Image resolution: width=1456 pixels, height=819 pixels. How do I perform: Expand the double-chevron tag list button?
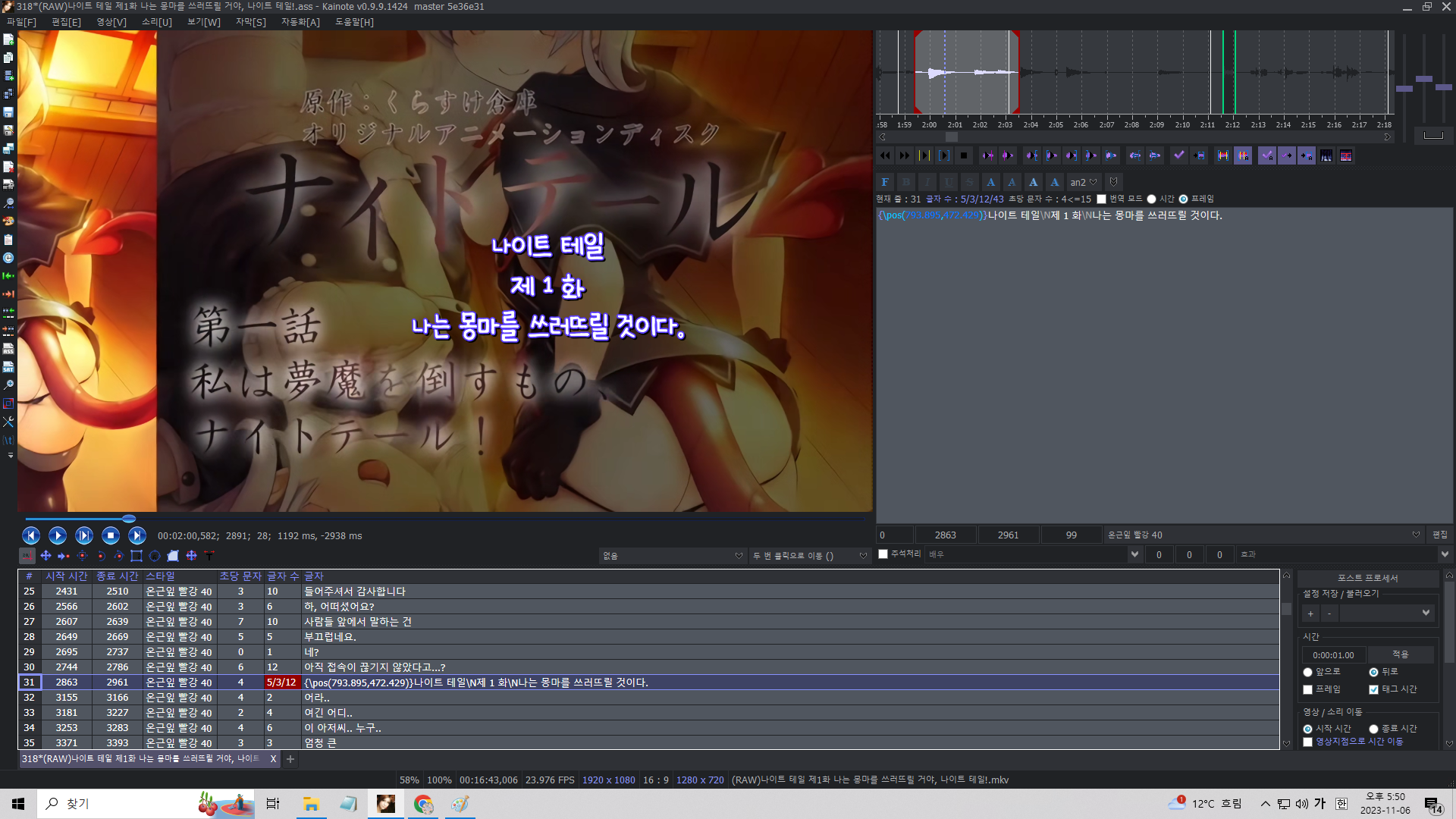point(1113,182)
